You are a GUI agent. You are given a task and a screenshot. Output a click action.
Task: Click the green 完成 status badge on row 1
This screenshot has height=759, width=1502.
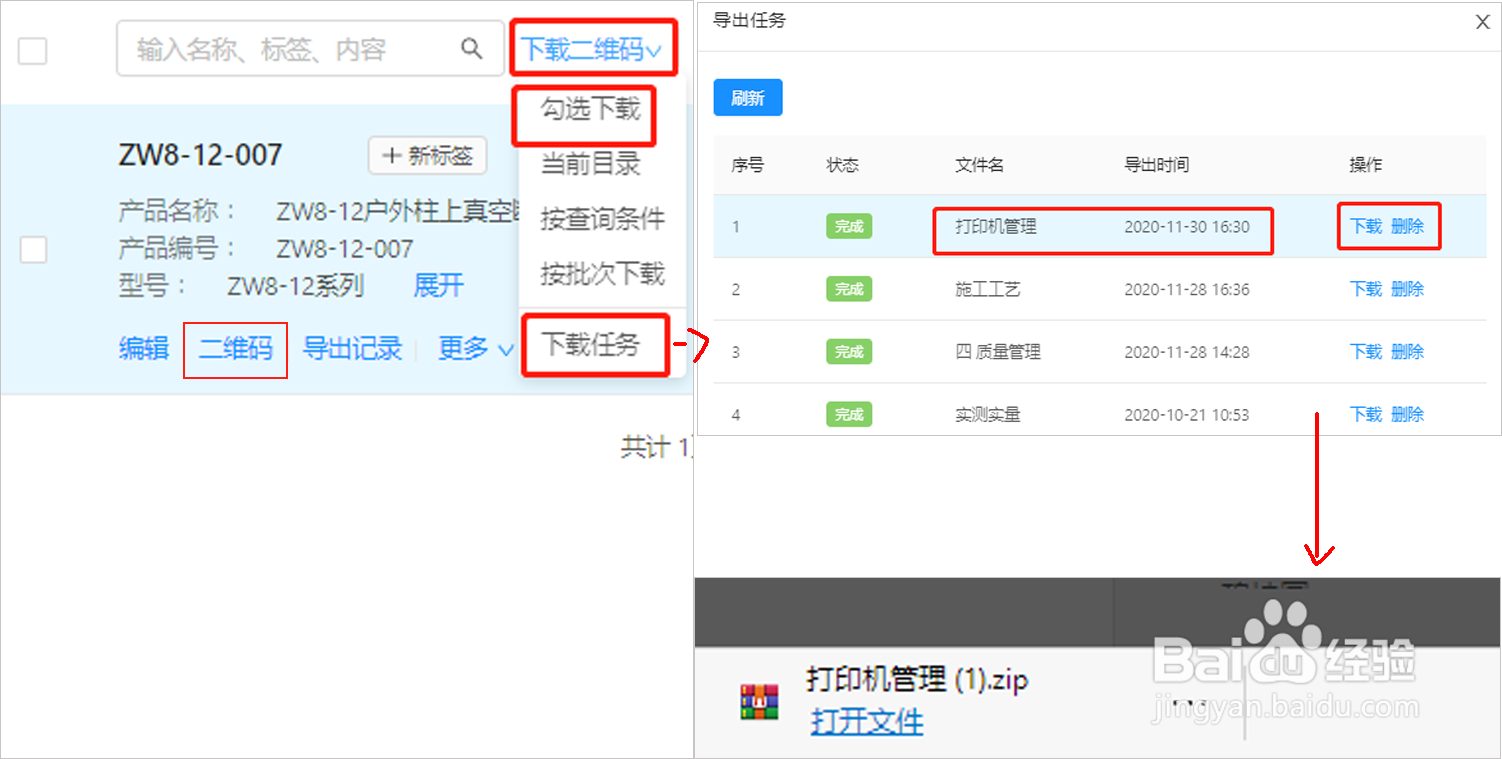pos(848,226)
